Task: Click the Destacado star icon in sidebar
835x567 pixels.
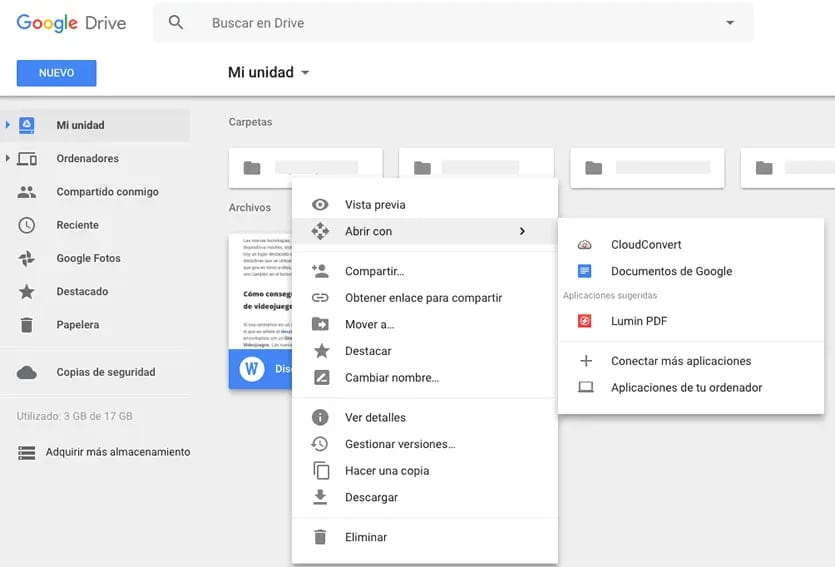Action: (x=27, y=292)
